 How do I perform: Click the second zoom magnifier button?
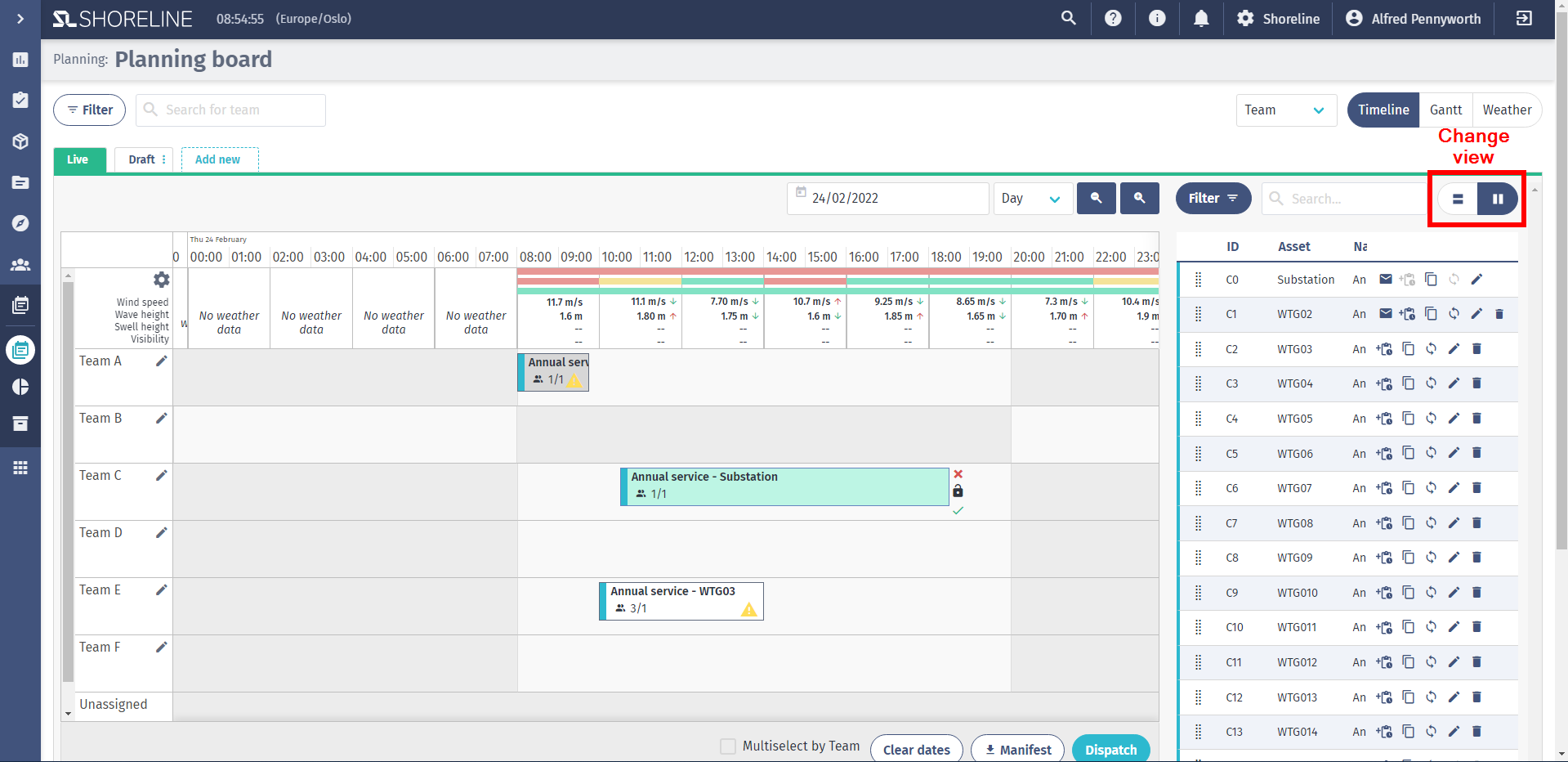pyautogui.click(x=1140, y=199)
